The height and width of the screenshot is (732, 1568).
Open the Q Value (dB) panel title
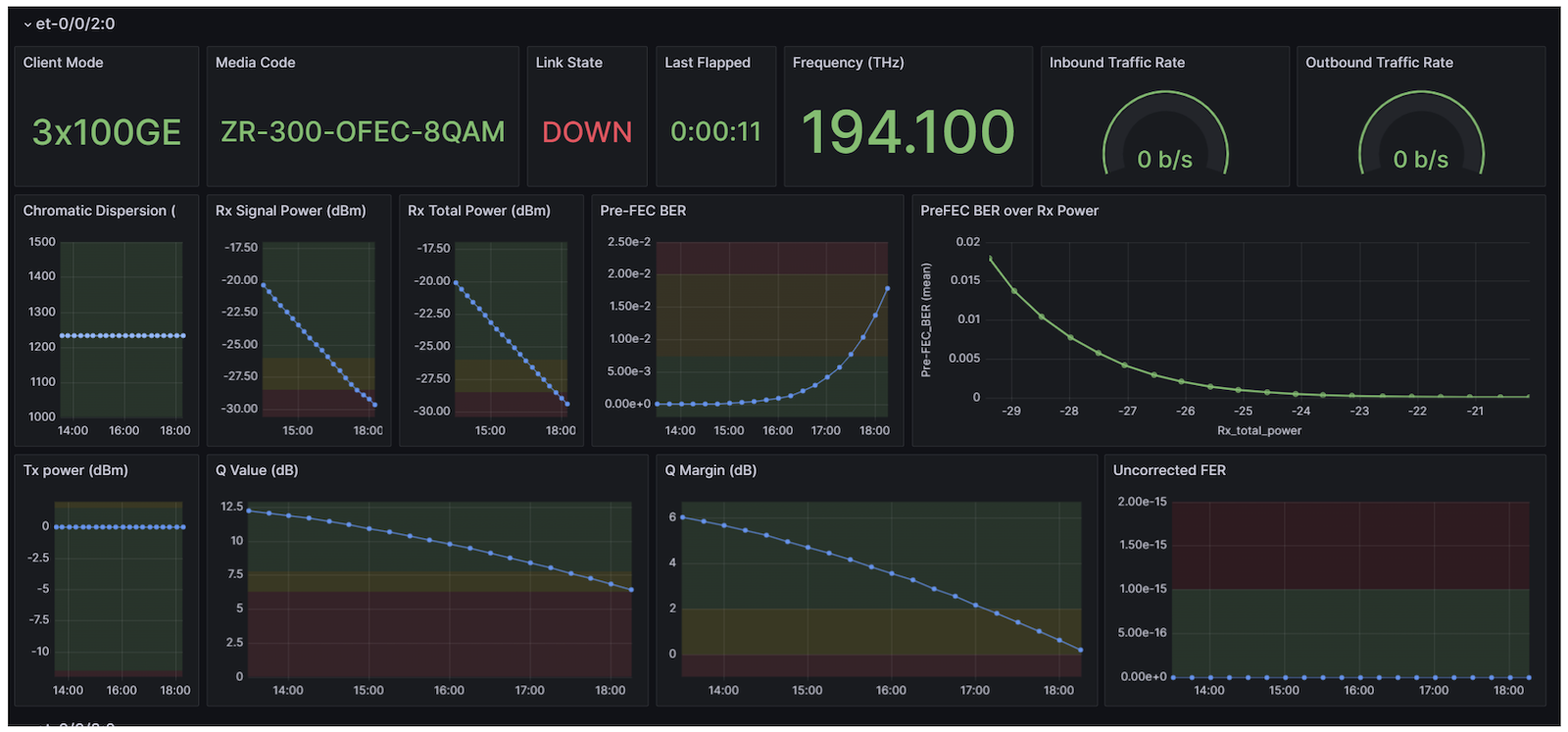[257, 470]
